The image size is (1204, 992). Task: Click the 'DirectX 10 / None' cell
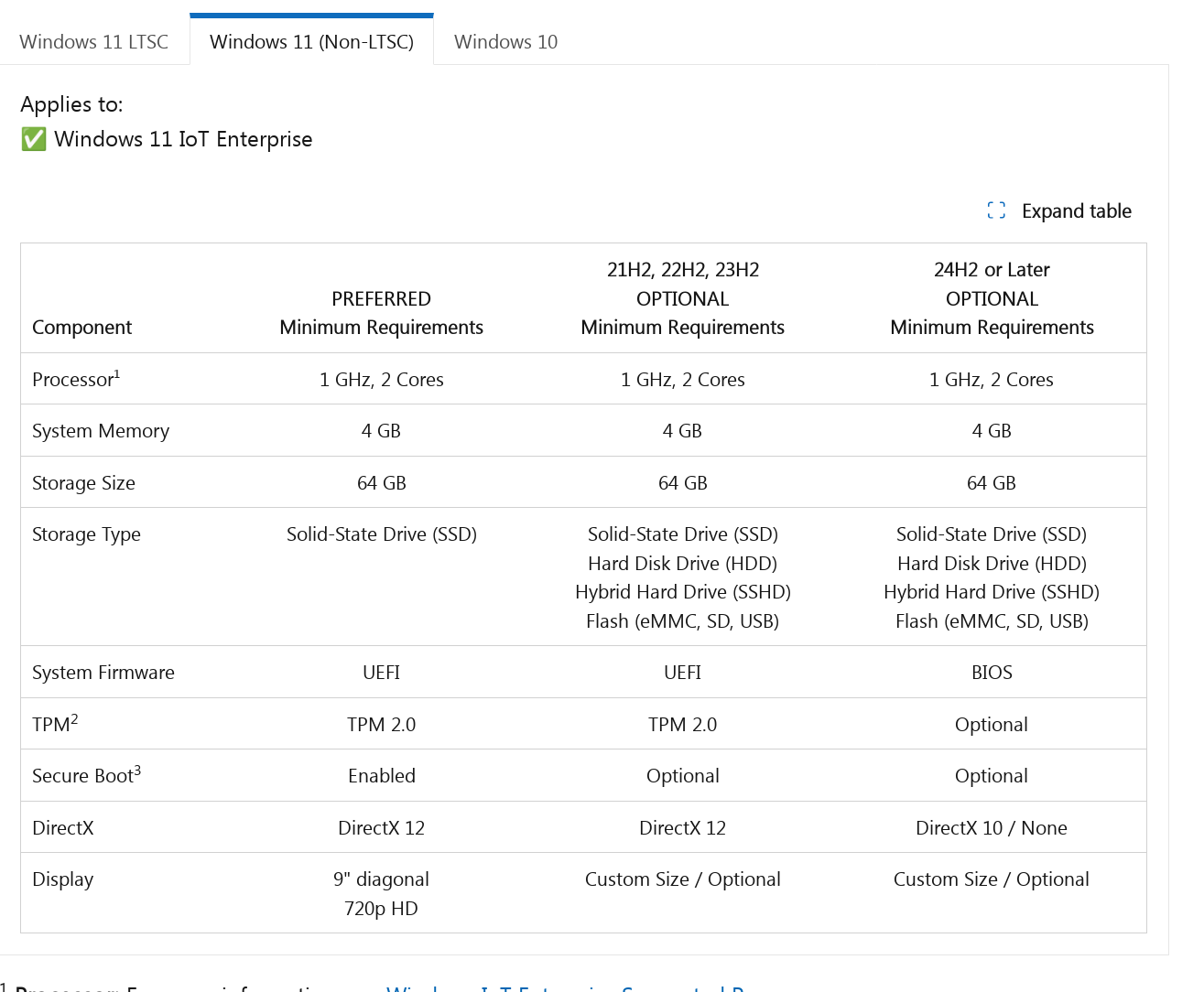[x=992, y=828]
